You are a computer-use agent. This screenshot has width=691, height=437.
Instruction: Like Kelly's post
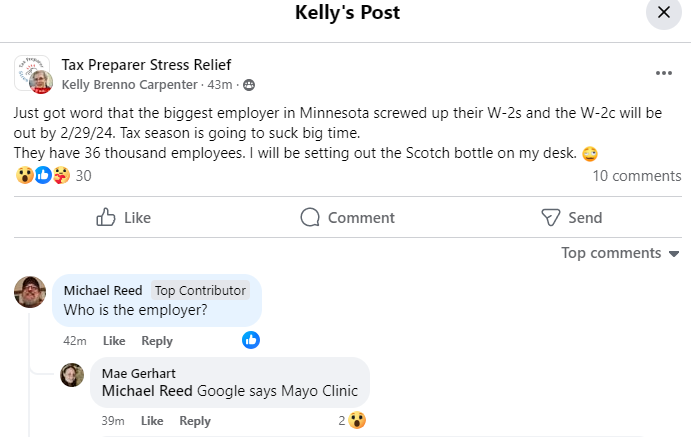tap(123, 217)
